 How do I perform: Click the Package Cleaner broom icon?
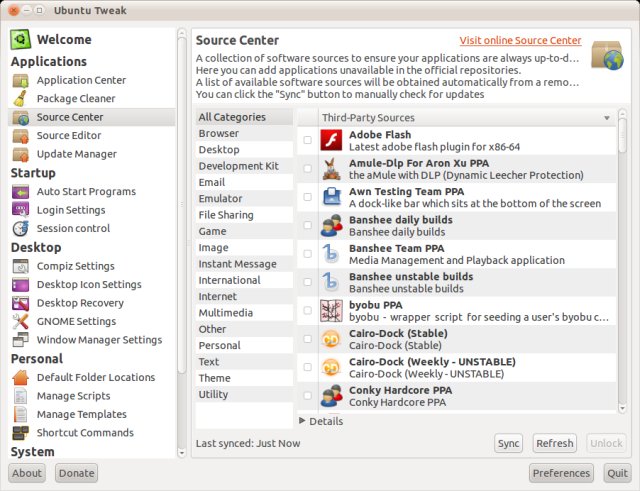[x=20, y=98]
